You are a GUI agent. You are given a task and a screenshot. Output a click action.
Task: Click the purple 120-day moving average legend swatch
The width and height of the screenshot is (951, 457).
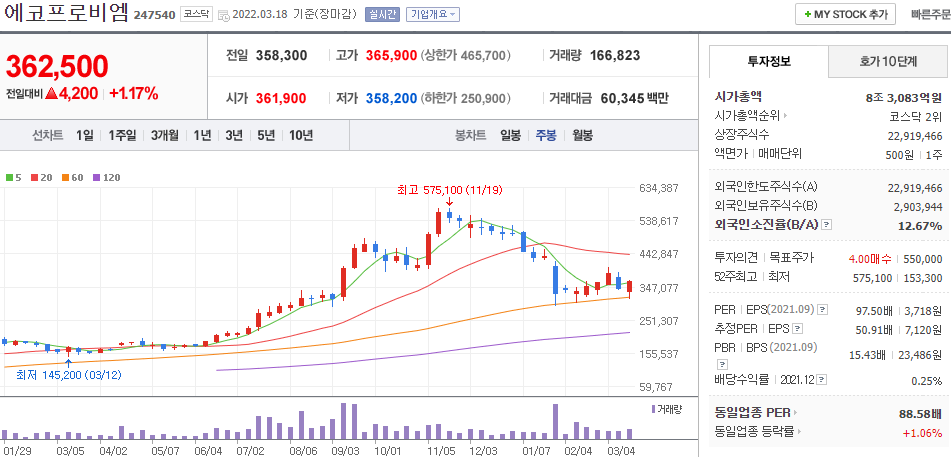click(97, 178)
